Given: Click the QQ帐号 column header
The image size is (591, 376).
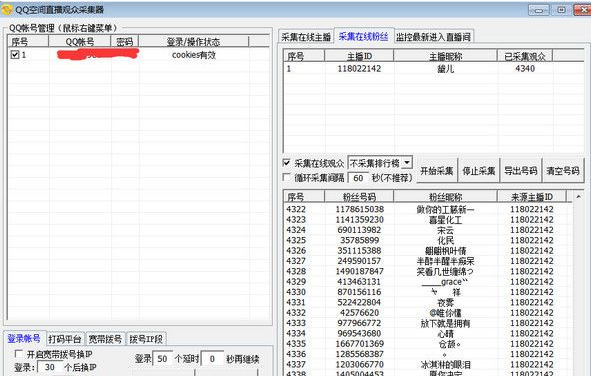Looking at the screenshot, I should [x=80, y=41].
